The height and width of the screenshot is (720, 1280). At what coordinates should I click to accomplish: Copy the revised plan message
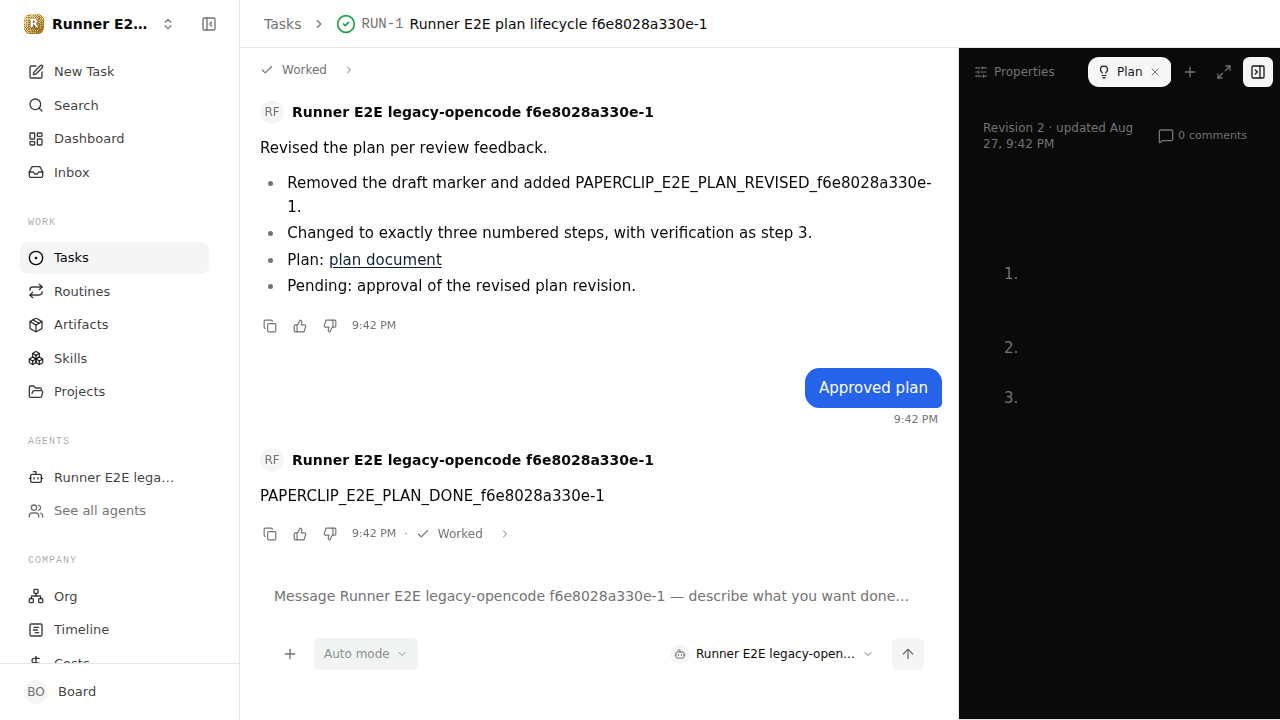(x=270, y=326)
